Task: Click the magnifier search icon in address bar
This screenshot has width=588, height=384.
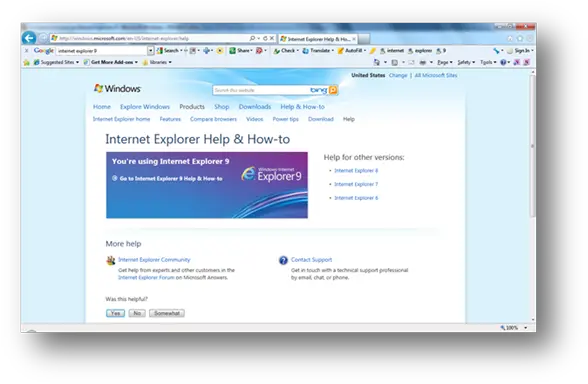Action: point(252,38)
